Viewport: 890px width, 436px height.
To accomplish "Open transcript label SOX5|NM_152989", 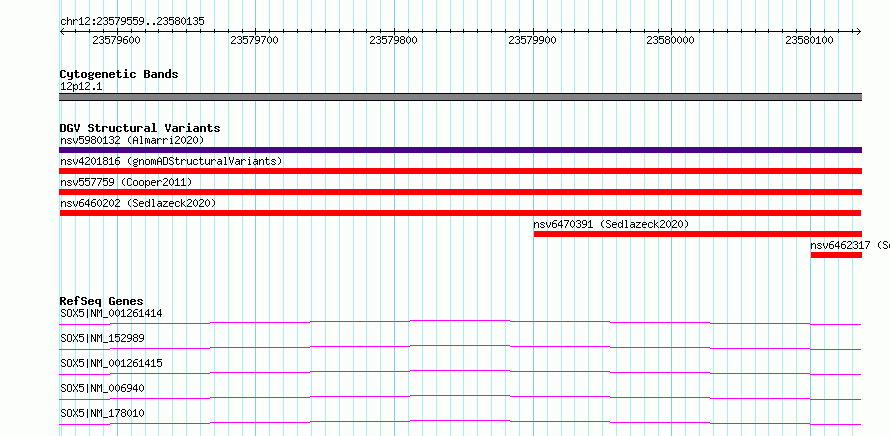I will (x=102, y=338).
